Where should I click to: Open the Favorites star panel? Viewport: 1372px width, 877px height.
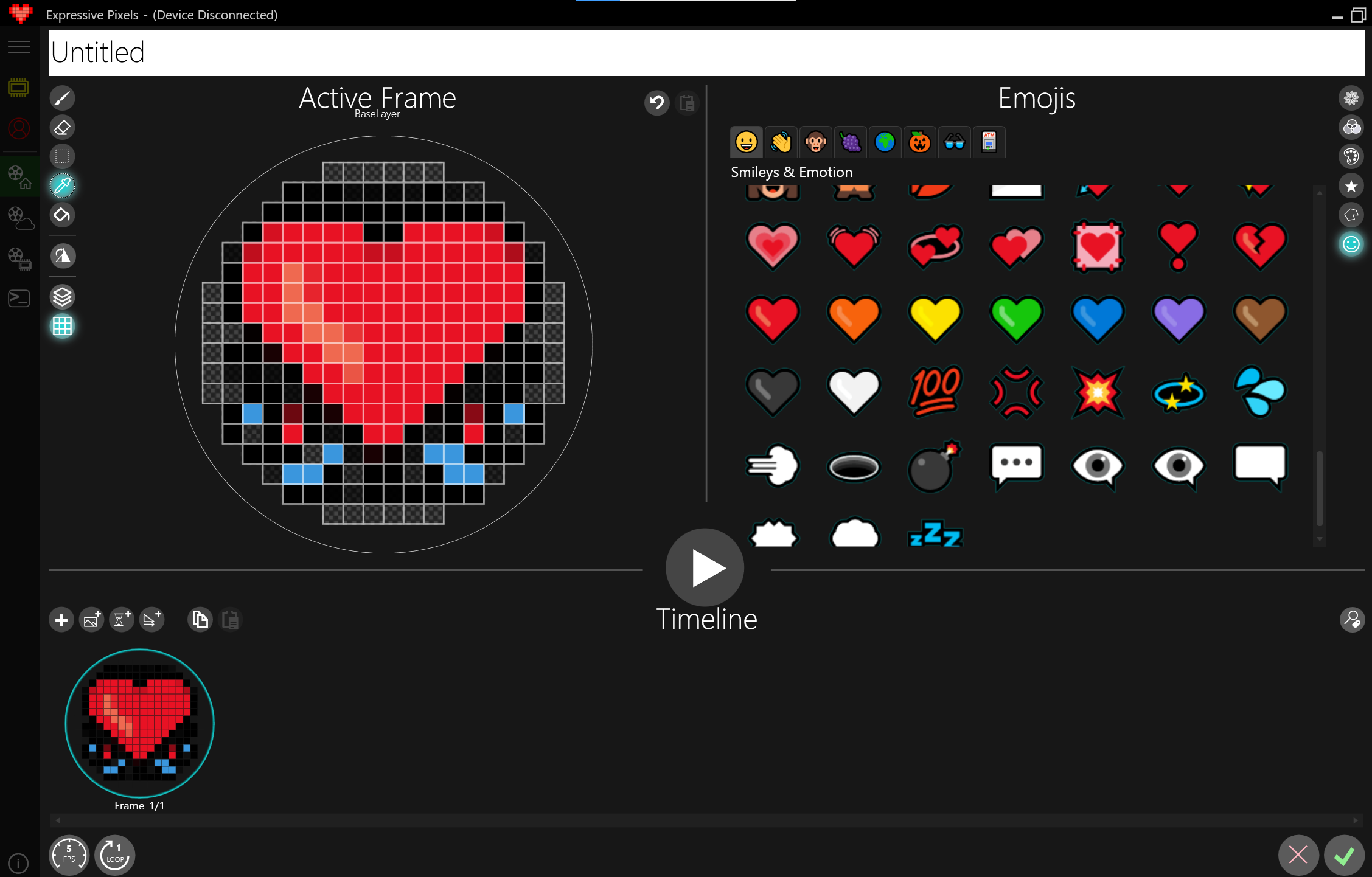pos(1352,185)
